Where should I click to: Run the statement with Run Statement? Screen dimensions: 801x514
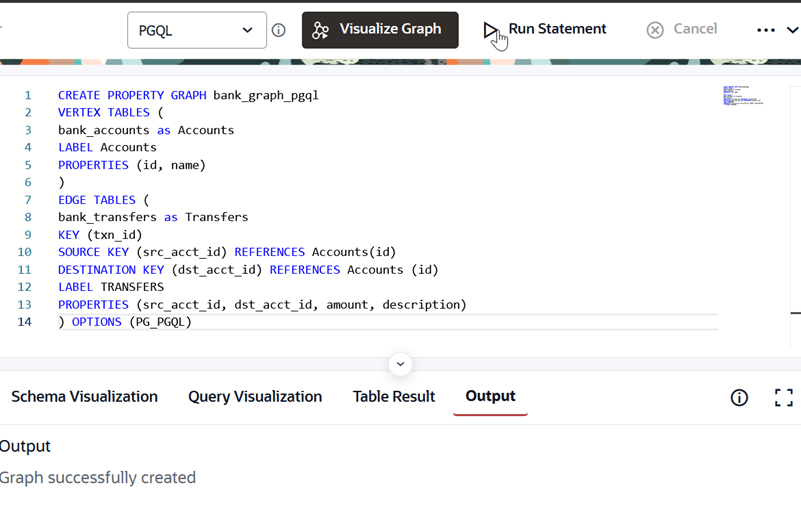pyautogui.click(x=545, y=30)
